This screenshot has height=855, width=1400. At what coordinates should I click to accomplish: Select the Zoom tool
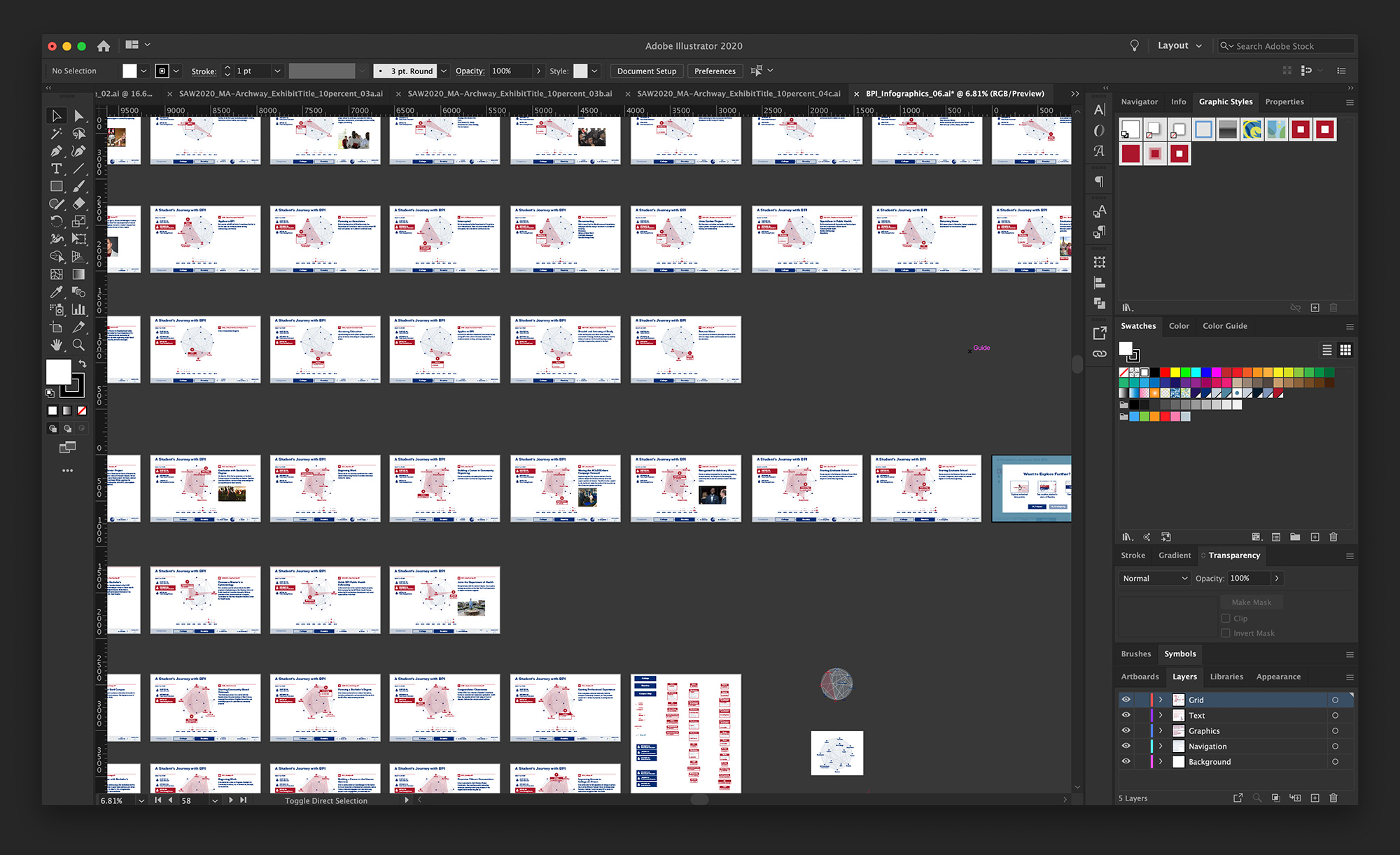pyautogui.click(x=78, y=345)
